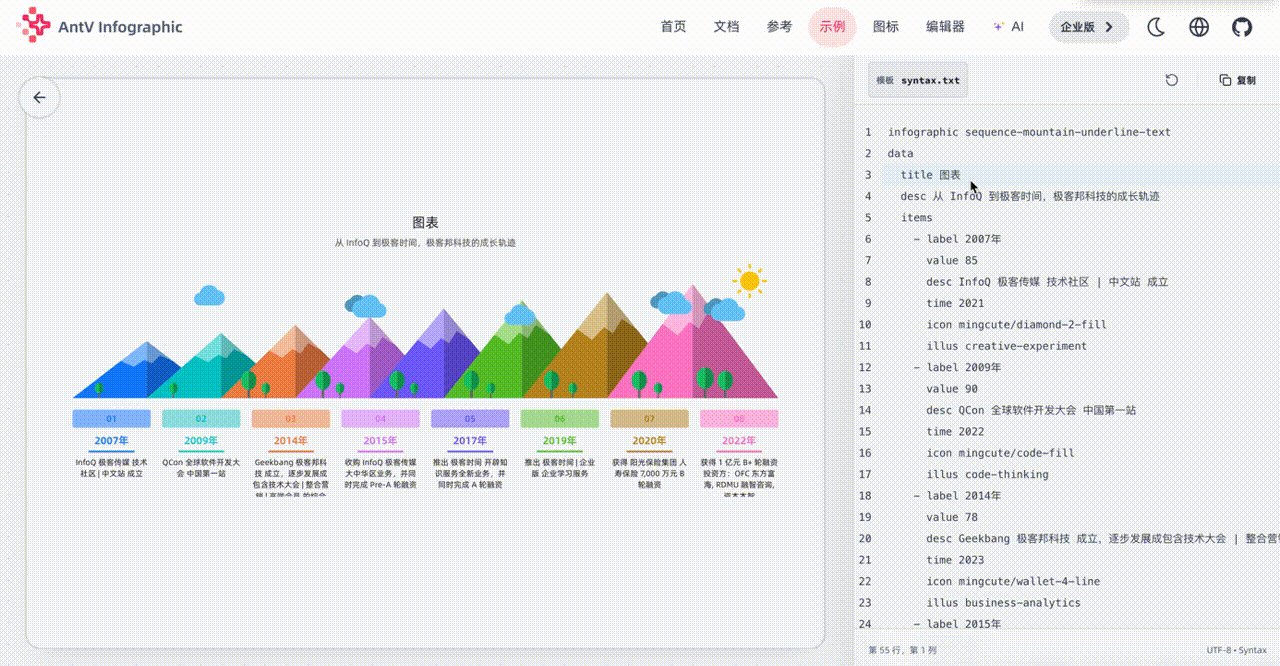Open the 文档 docs page
1280x666 pixels.
(726, 27)
